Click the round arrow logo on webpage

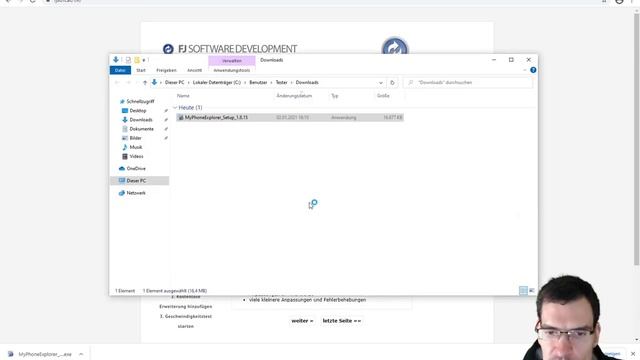pos(394,46)
